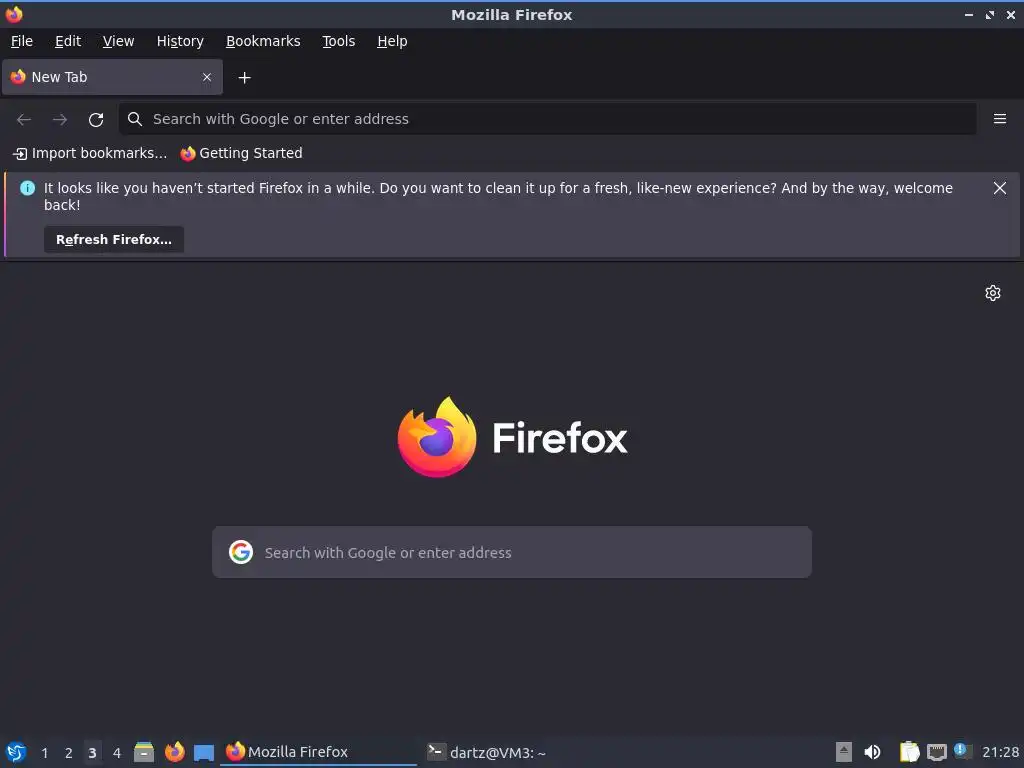The width and height of the screenshot is (1024, 768).
Task: Close the New Tab tab
Action: point(207,77)
